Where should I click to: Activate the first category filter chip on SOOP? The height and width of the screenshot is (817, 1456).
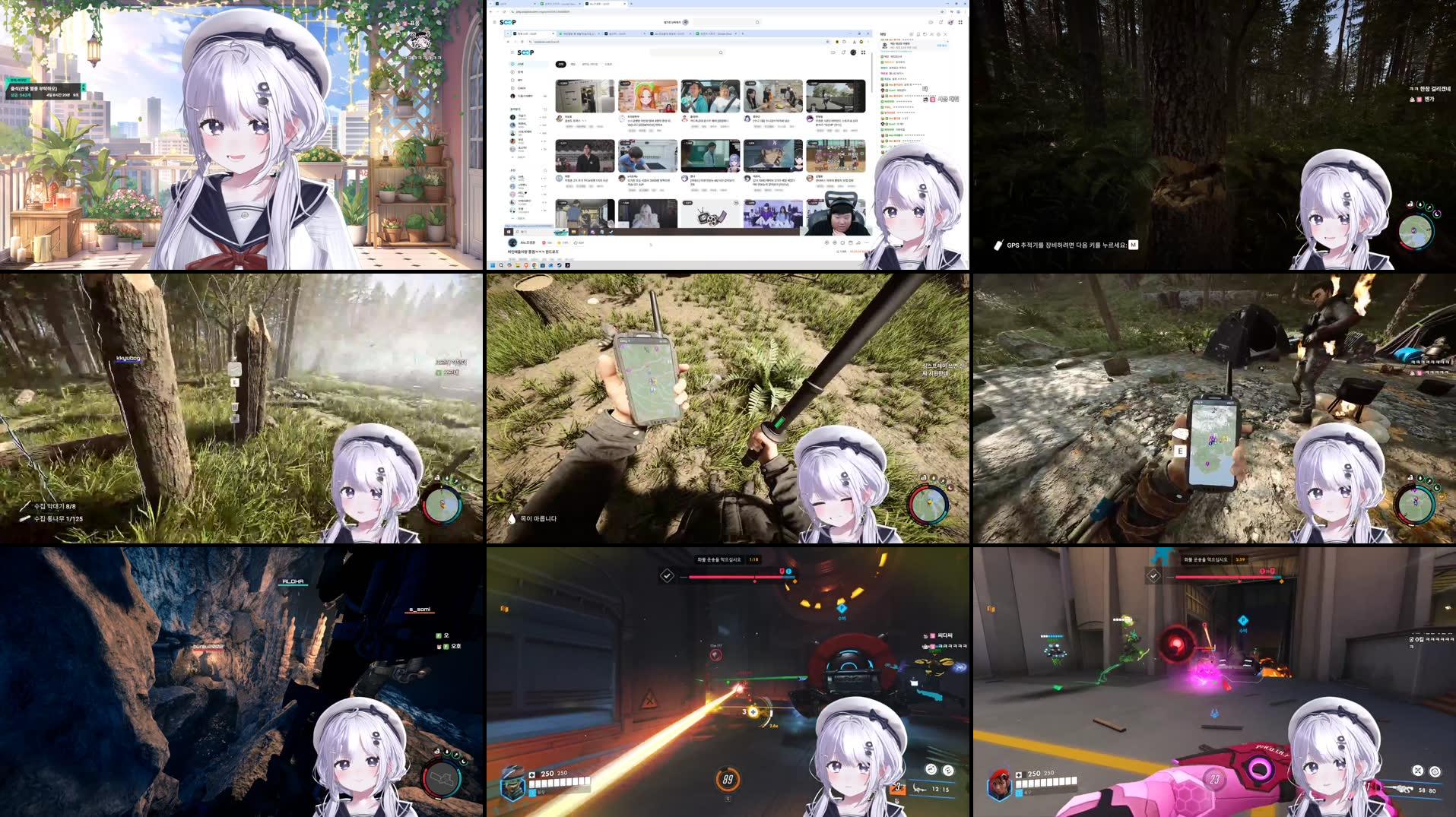point(560,64)
